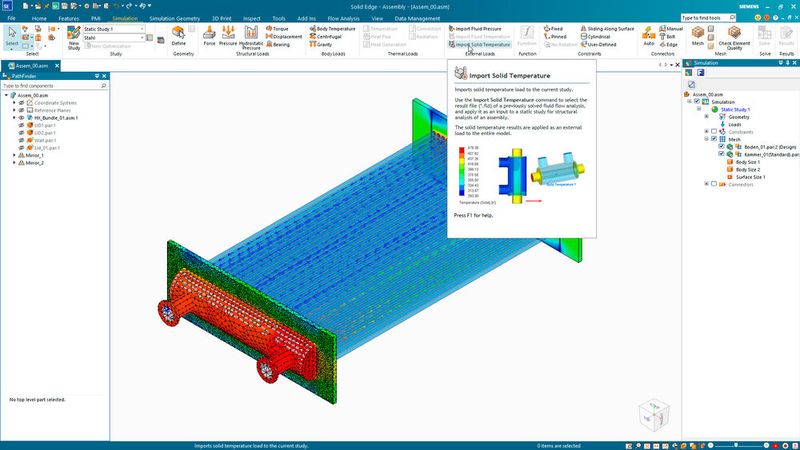Open the Mesh command

click(697, 36)
